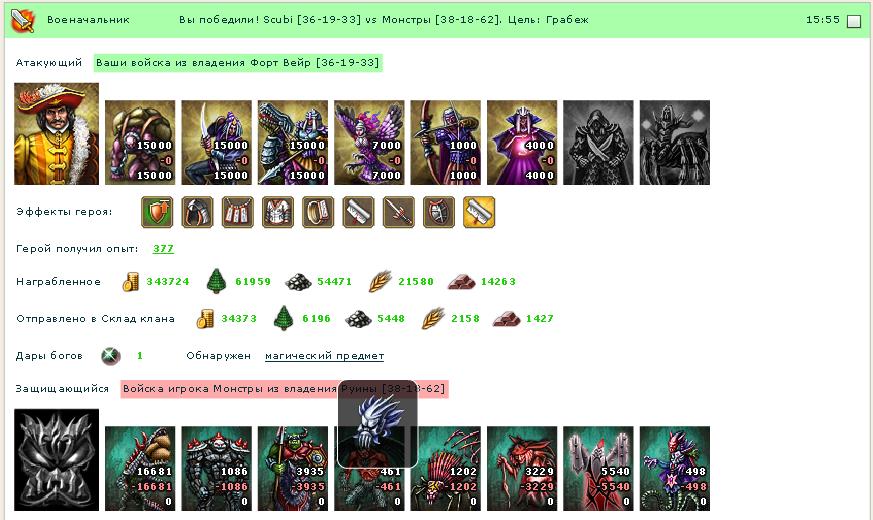This screenshot has width=873, height=520.
Task: Select the defender monster mask portrait
Action: pos(56,460)
